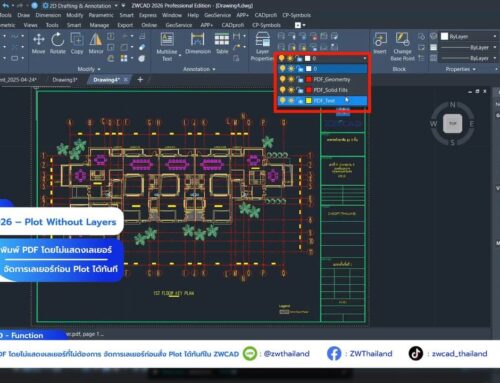
Task: Expand the Properties panel
Action: tap(461, 69)
